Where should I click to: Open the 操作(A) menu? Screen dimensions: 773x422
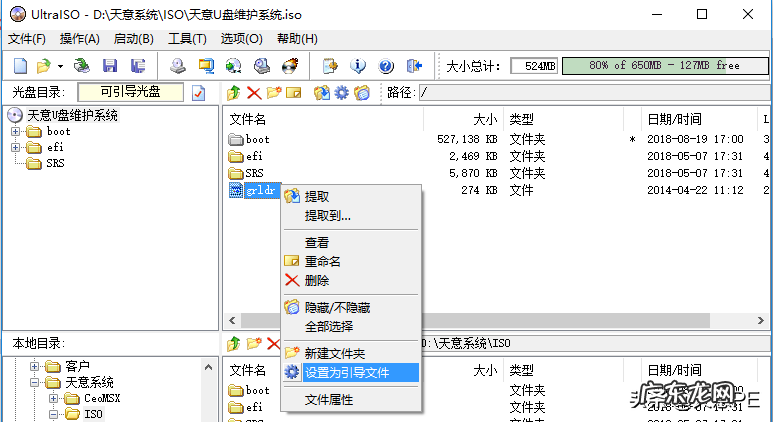[x=79, y=39]
